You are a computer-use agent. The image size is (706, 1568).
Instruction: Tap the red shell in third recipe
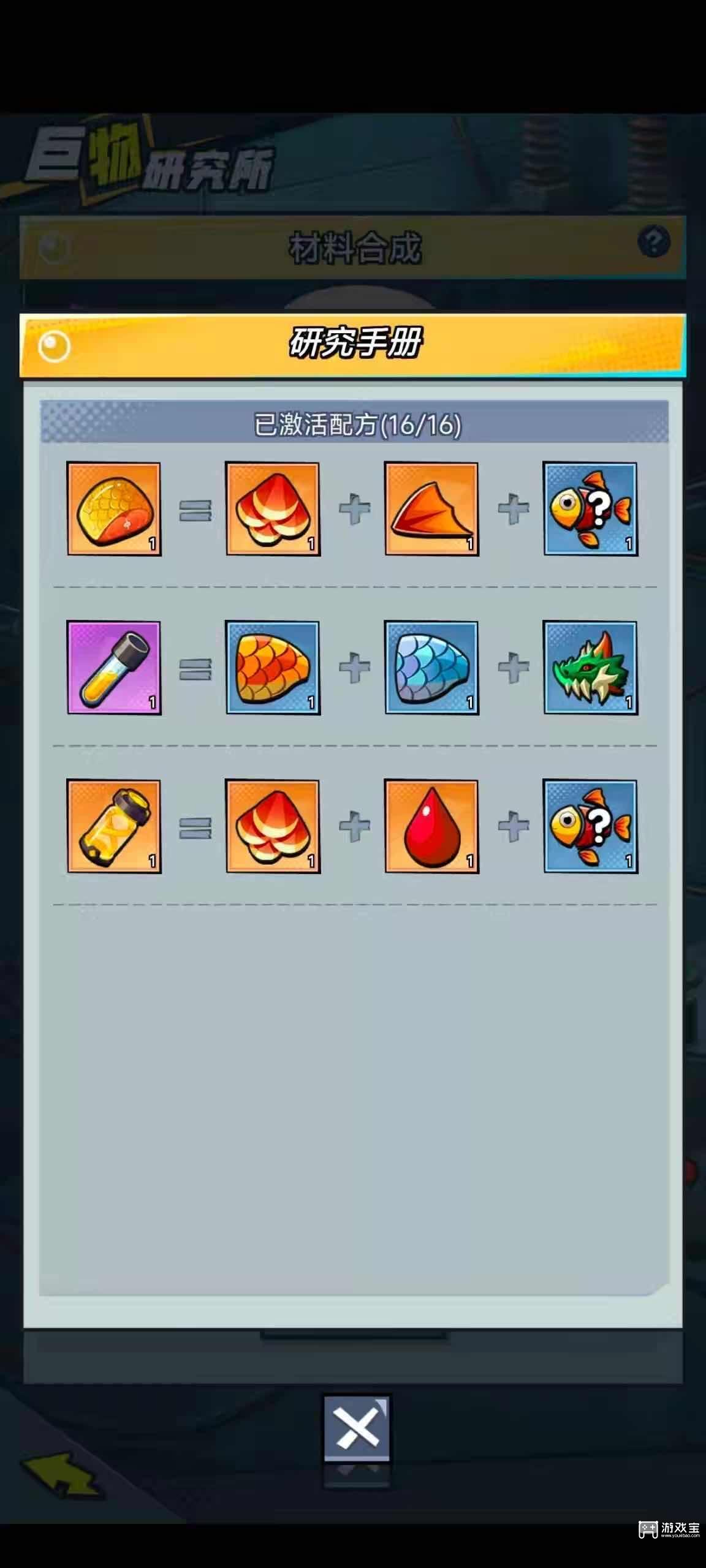[x=273, y=826]
